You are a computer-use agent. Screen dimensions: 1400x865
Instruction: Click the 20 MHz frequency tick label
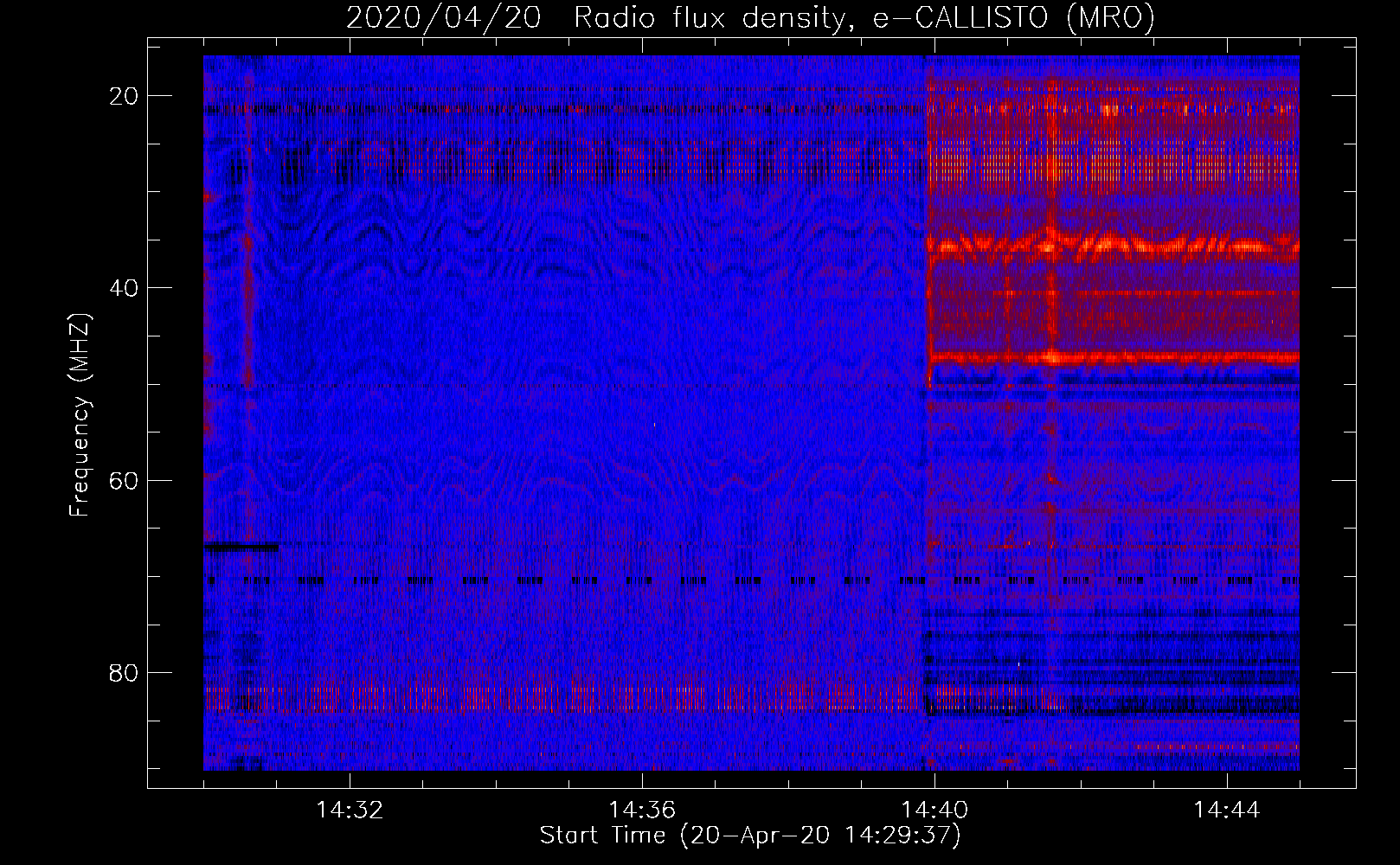(124, 96)
